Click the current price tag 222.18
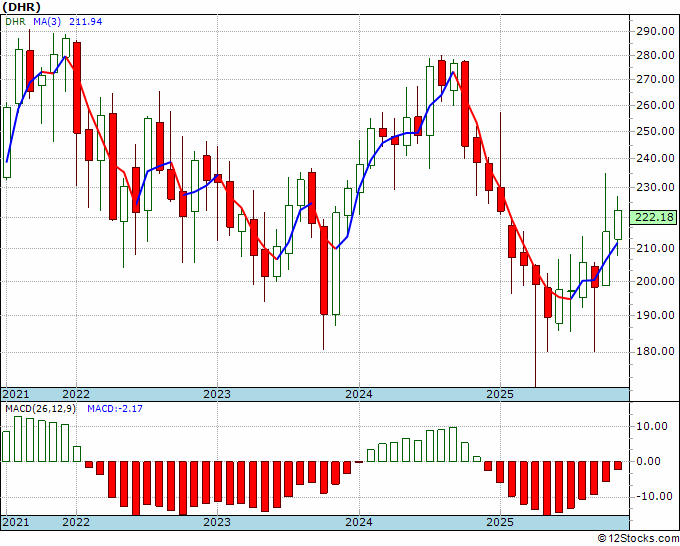Image resolution: width=680 pixels, height=546 pixels. click(656, 217)
